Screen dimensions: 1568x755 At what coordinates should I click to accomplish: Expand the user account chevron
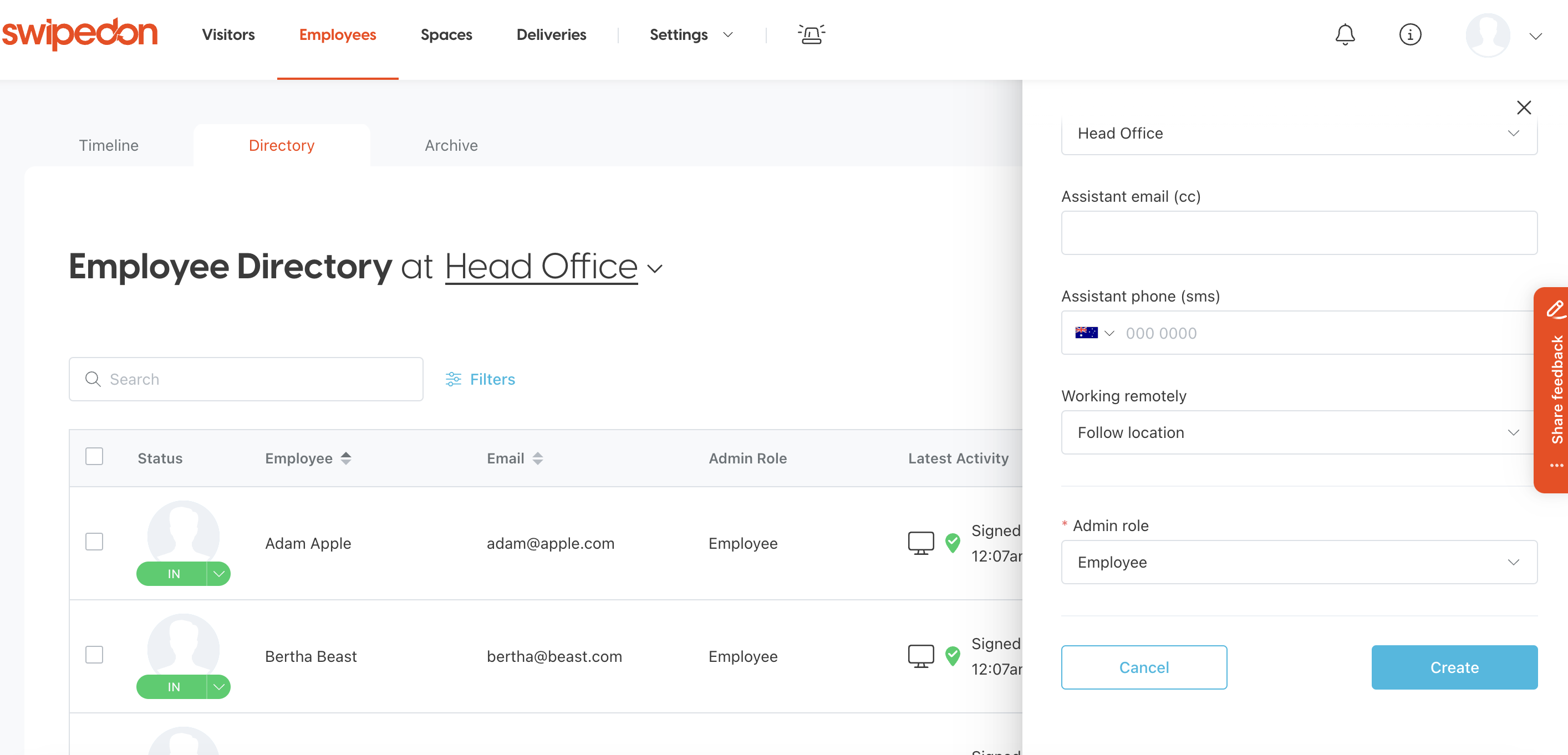coord(1535,36)
